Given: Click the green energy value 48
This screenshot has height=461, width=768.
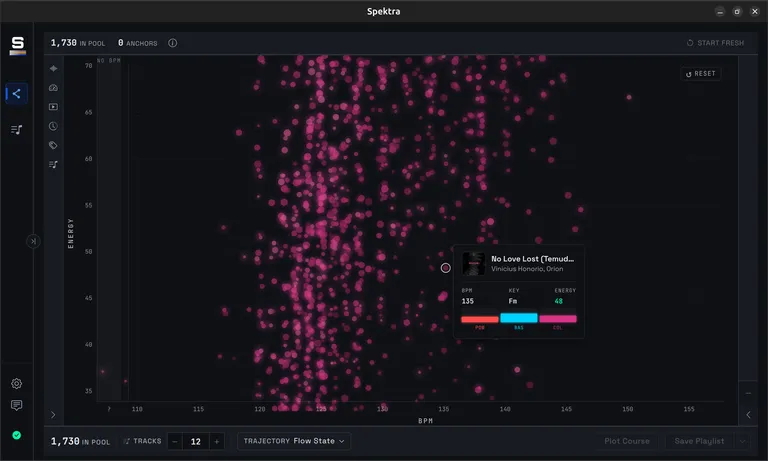Looking at the screenshot, I should click(x=558, y=301).
